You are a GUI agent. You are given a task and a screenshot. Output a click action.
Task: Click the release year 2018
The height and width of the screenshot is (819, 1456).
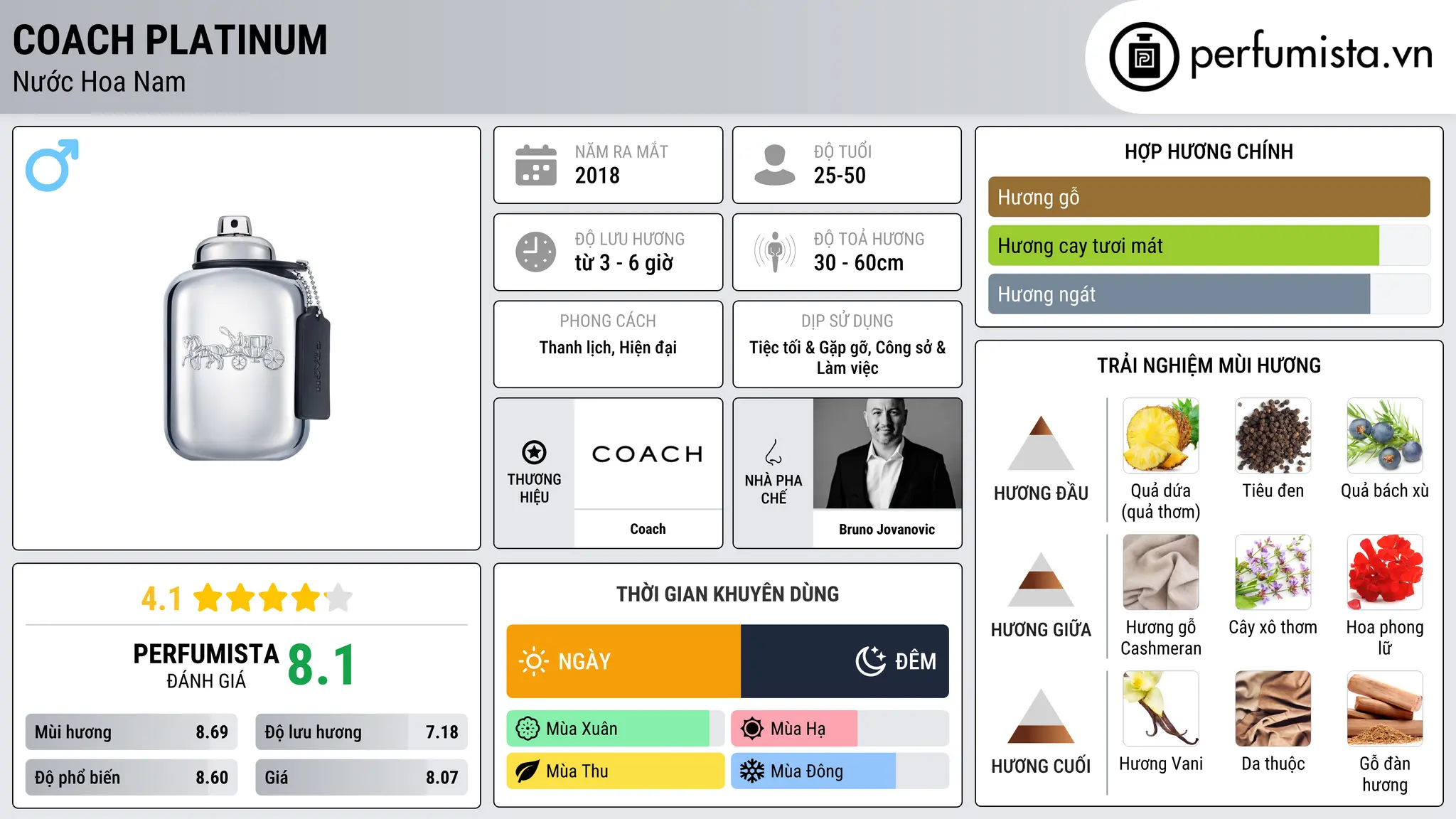(597, 176)
